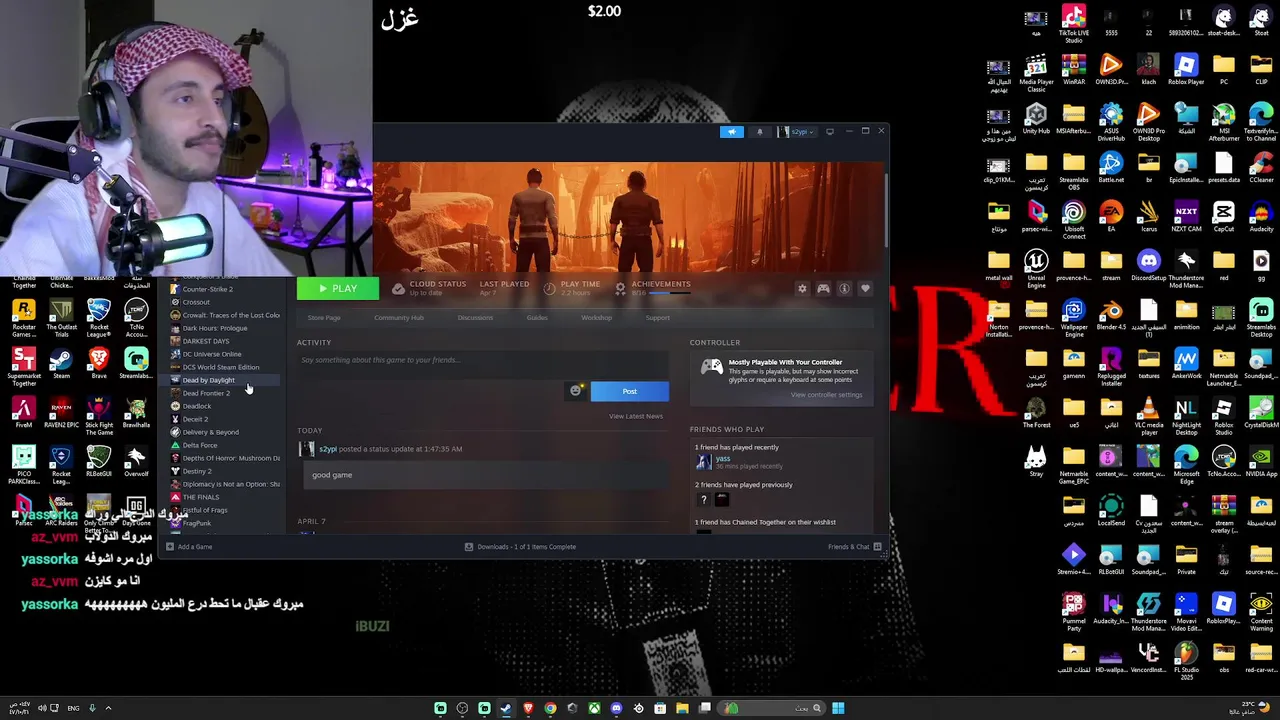Open Workshop tab
1280x720 pixels.
pos(596,318)
